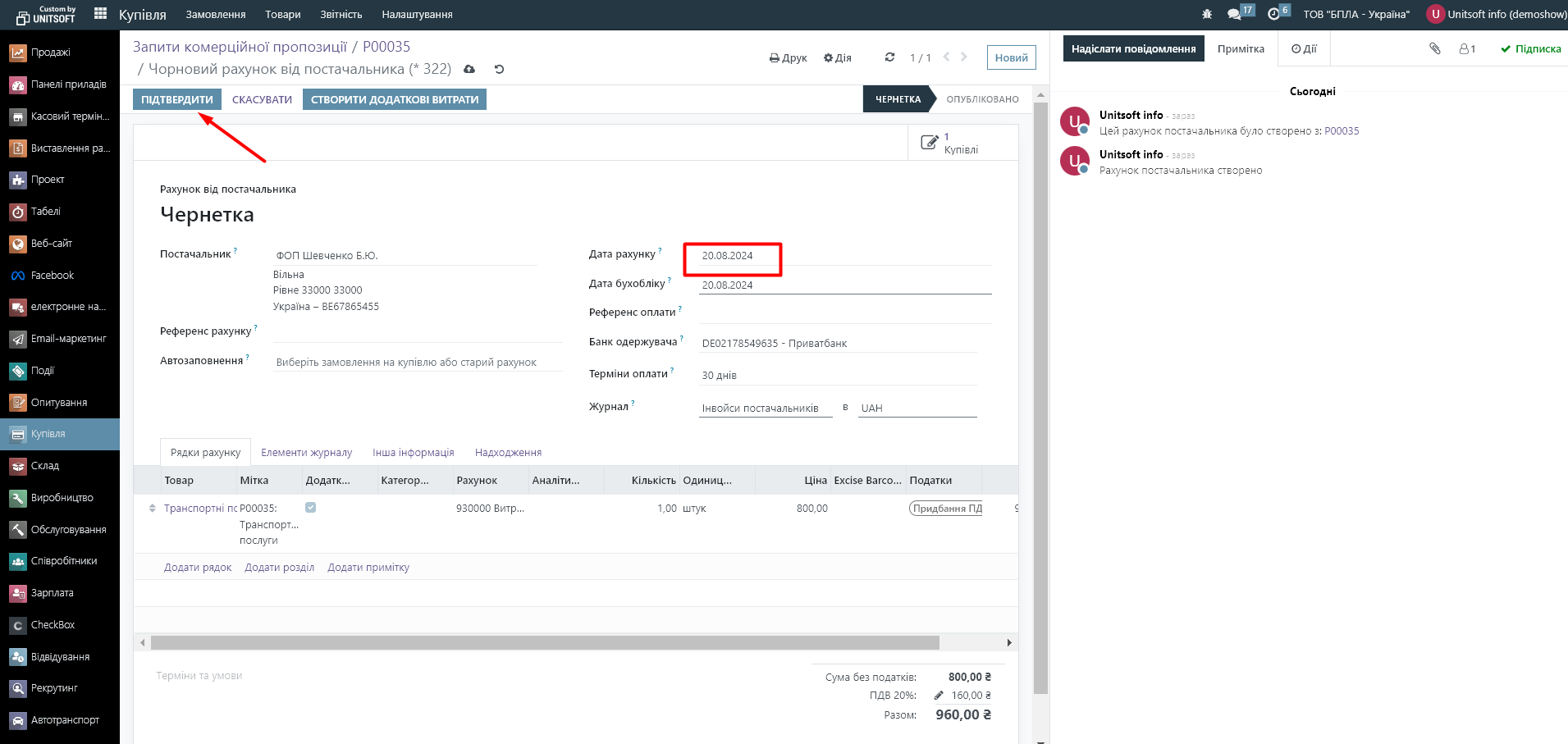This screenshot has width=1568, height=744.
Task: Open the apps grid menu icon
Action: (101, 14)
